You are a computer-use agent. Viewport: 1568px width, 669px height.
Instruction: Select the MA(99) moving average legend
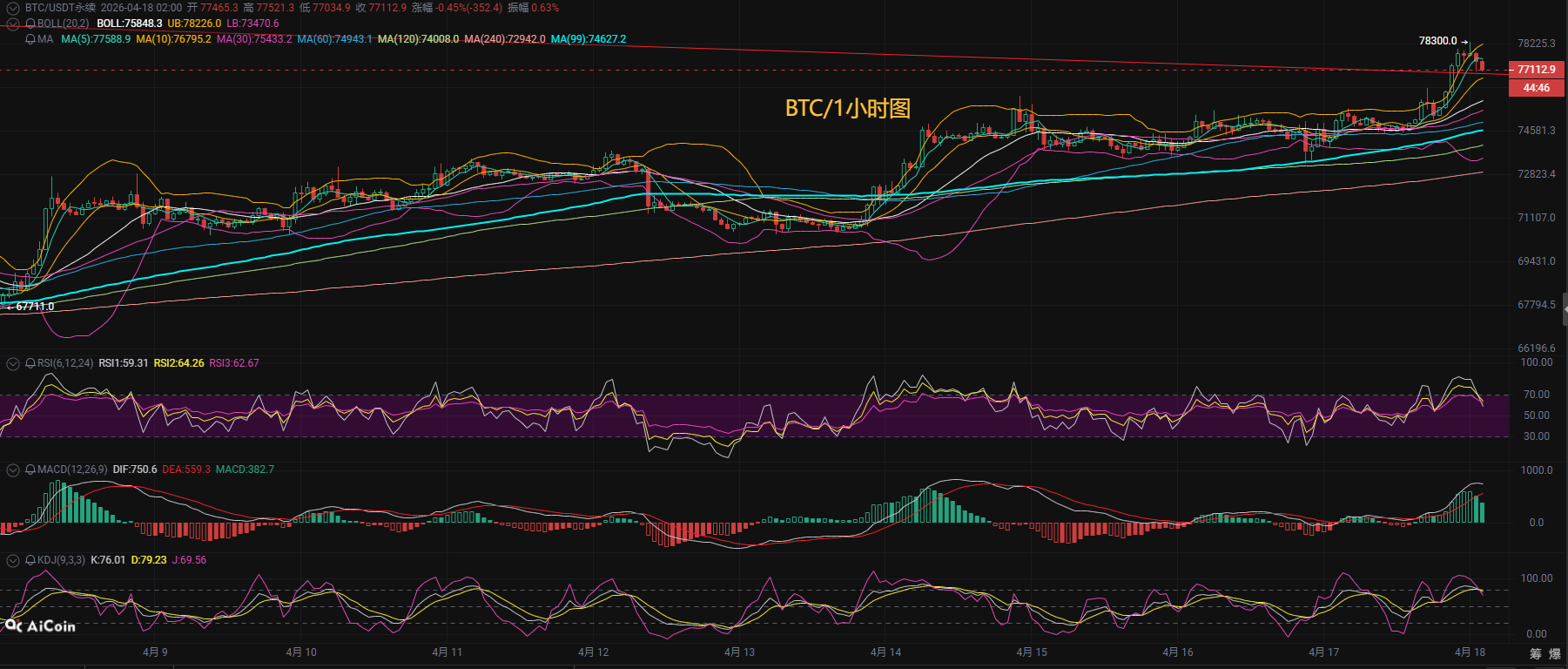589,39
